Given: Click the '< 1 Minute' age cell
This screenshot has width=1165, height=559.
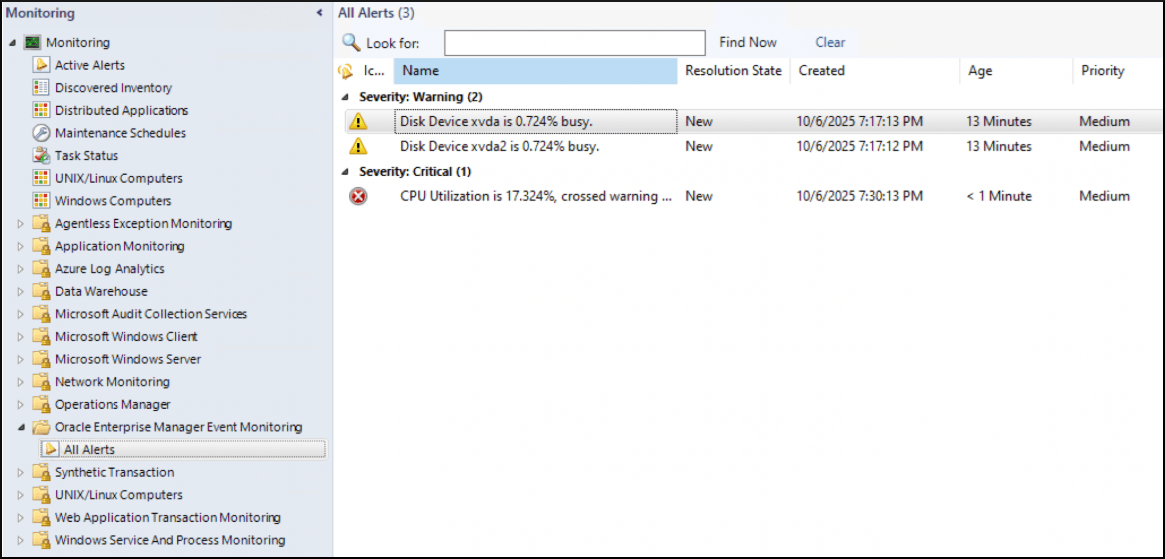Looking at the screenshot, I should pyautogui.click(x=999, y=196).
